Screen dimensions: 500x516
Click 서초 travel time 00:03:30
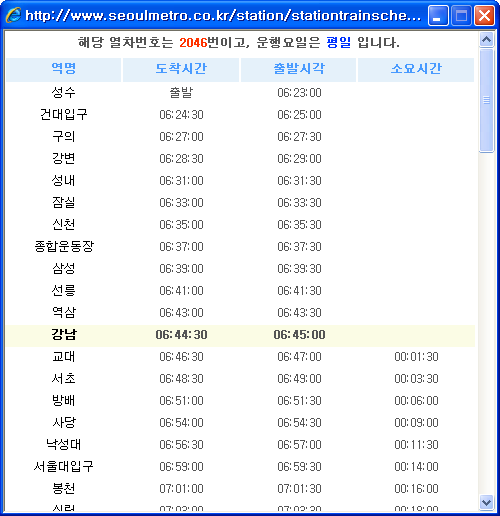pyautogui.click(x=416, y=379)
